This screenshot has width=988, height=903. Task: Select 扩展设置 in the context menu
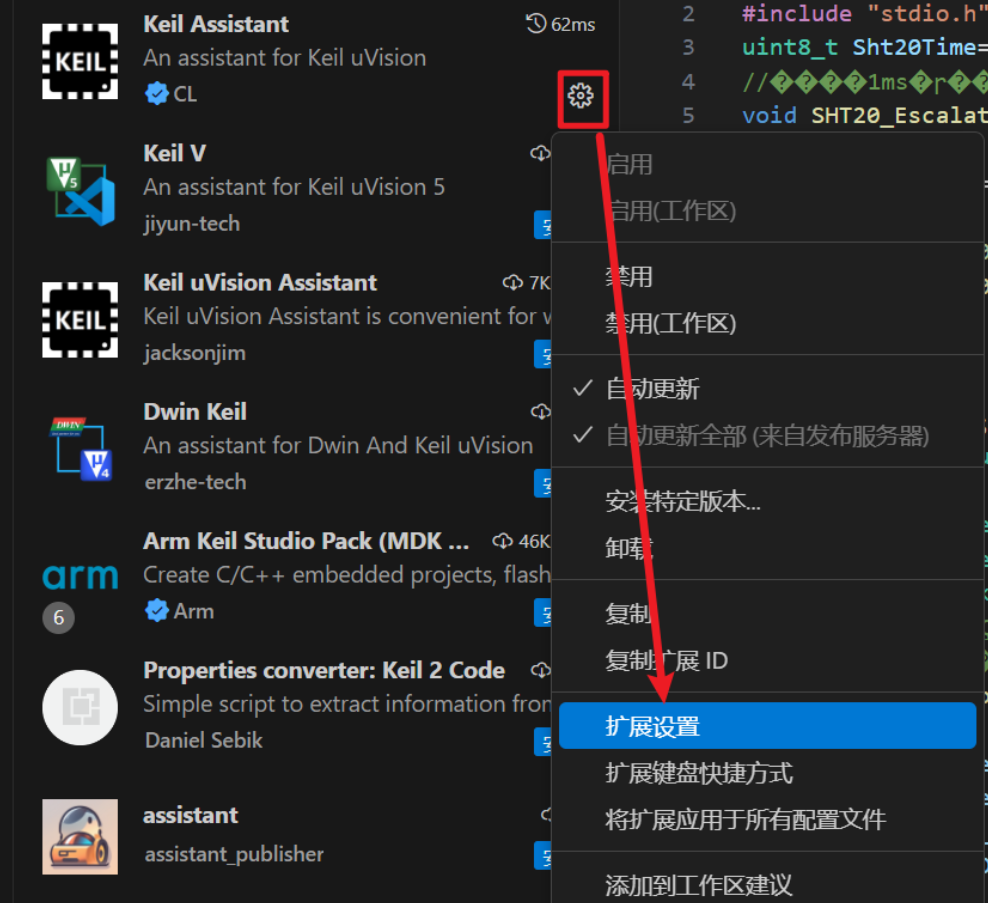pyautogui.click(x=767, y=726)
